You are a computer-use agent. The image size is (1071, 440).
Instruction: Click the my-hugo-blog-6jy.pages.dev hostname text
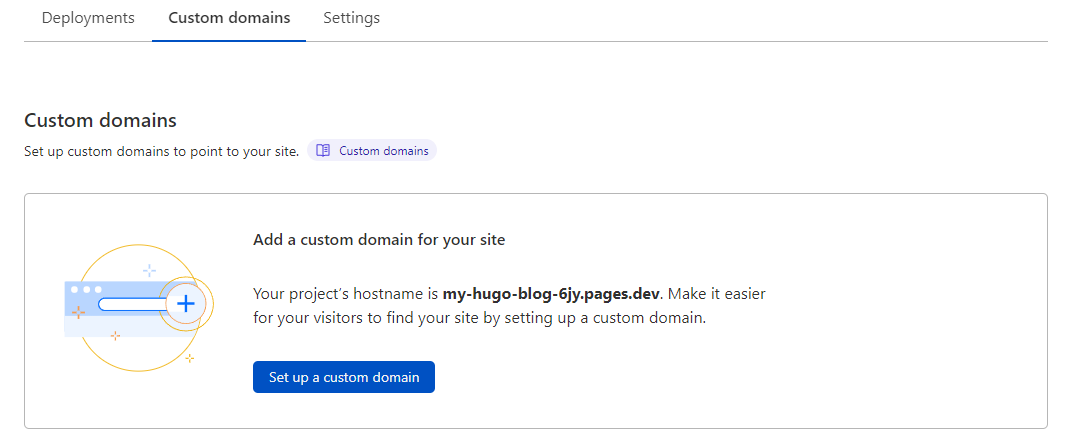[x=553, y=294]
